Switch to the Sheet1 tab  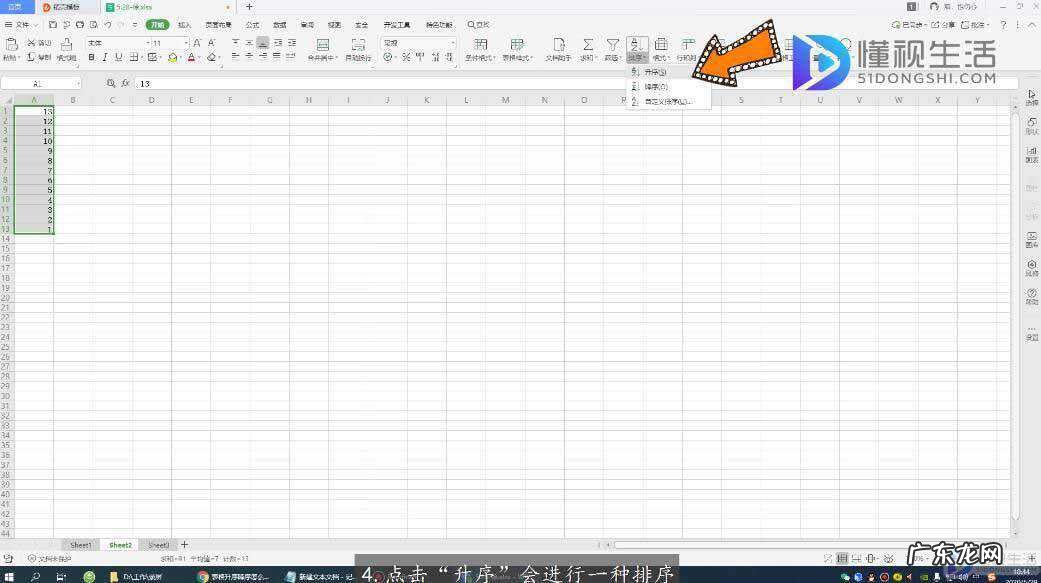pos(81,545)
